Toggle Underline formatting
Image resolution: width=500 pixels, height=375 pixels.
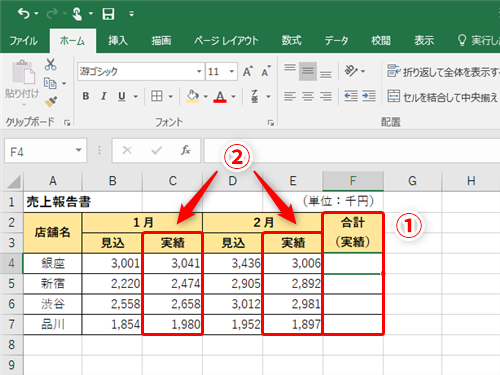tap(122, 96)
